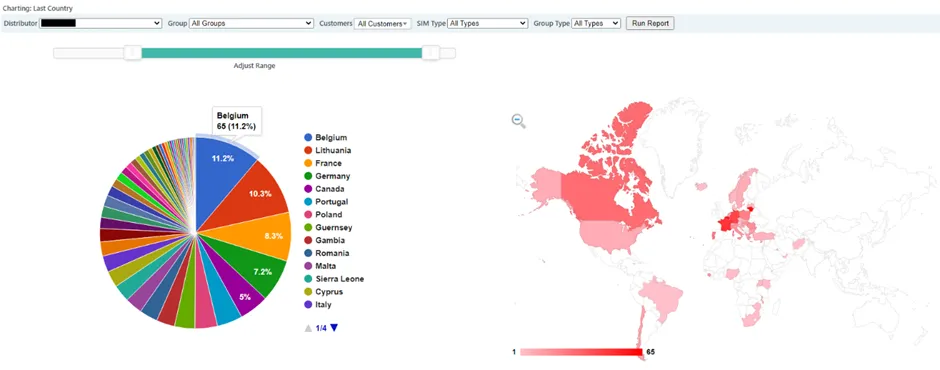Expand the All Customers selector
The height and width of the screenshot is (370, 940).
point(382,23)
